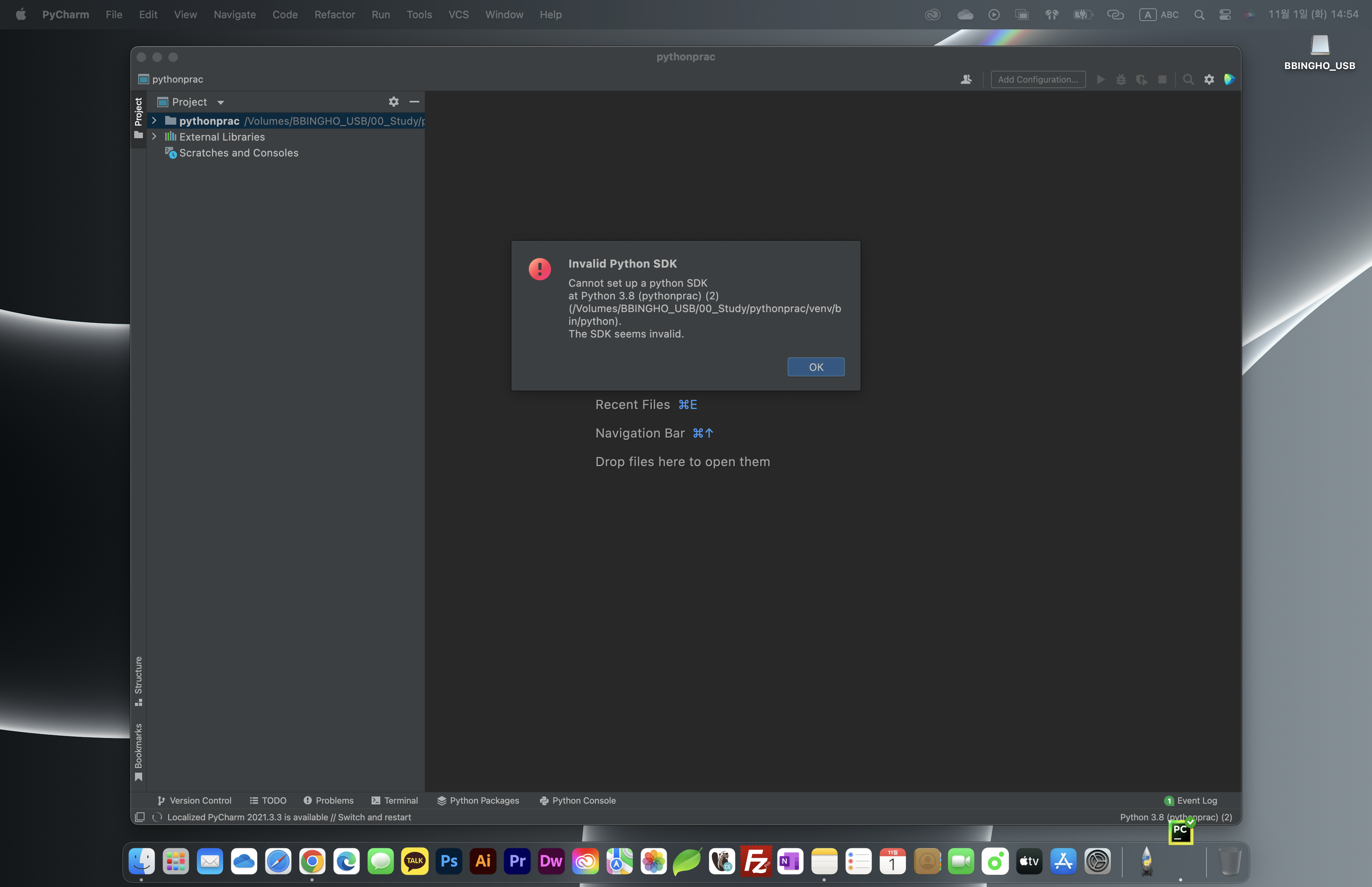This screenshot has height=887, width=1372.
Task: Open the TODO tool window
Action: click(x=268, y=800)
